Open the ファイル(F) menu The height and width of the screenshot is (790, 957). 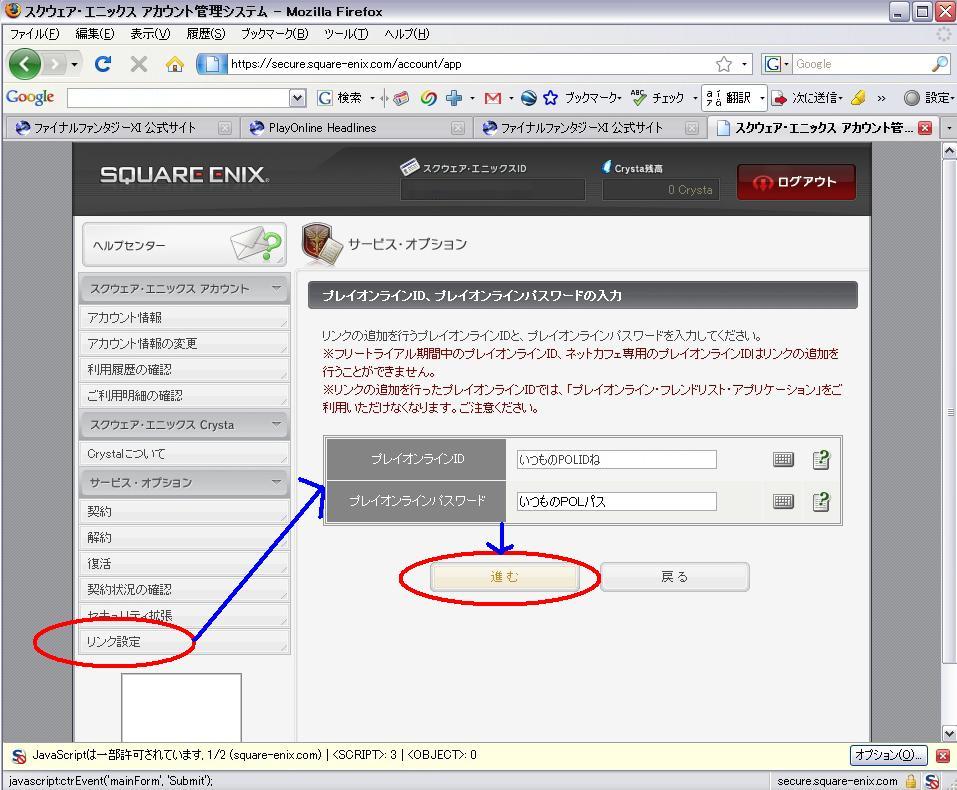coord(34,34)
